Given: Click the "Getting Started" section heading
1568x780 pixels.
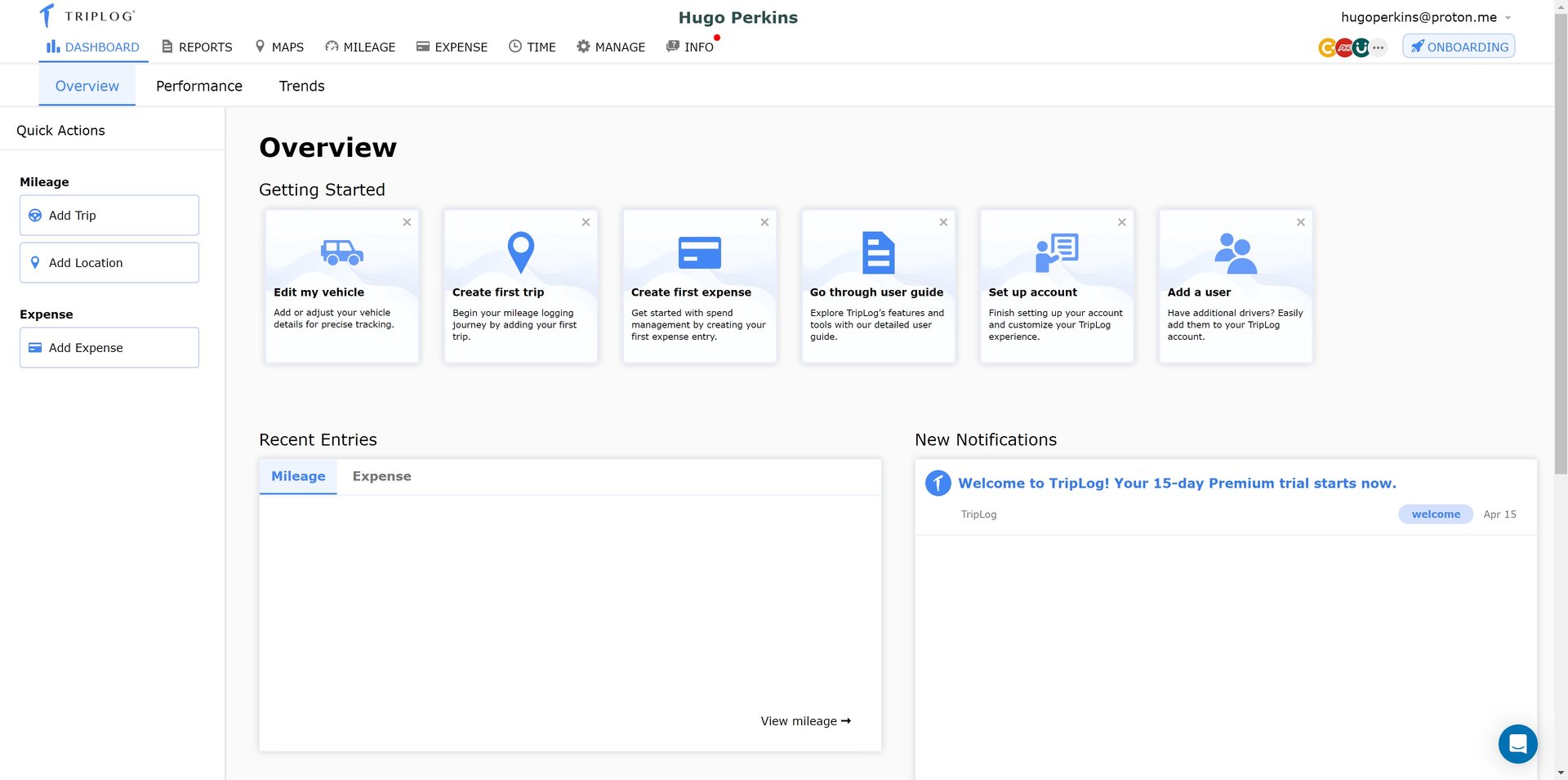Looking at the screenshot, I should pos(322,189).
